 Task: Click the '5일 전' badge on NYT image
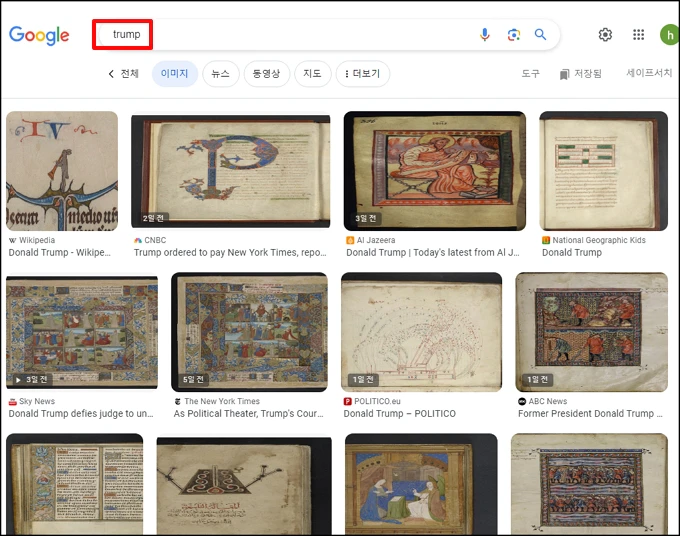coord(193,379)
